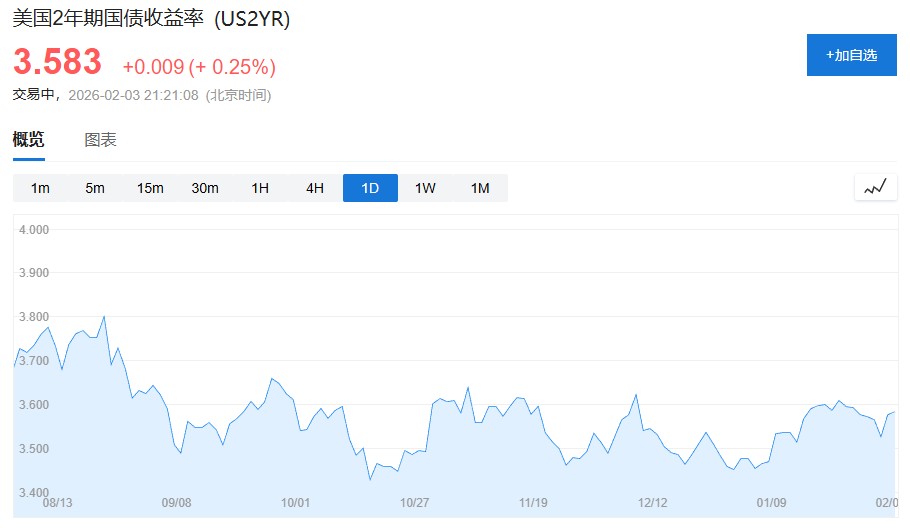Image resolution: width=910 pixels, height=528 pixels.
Task: Open the 图表 tab
Action: point(100,140)
